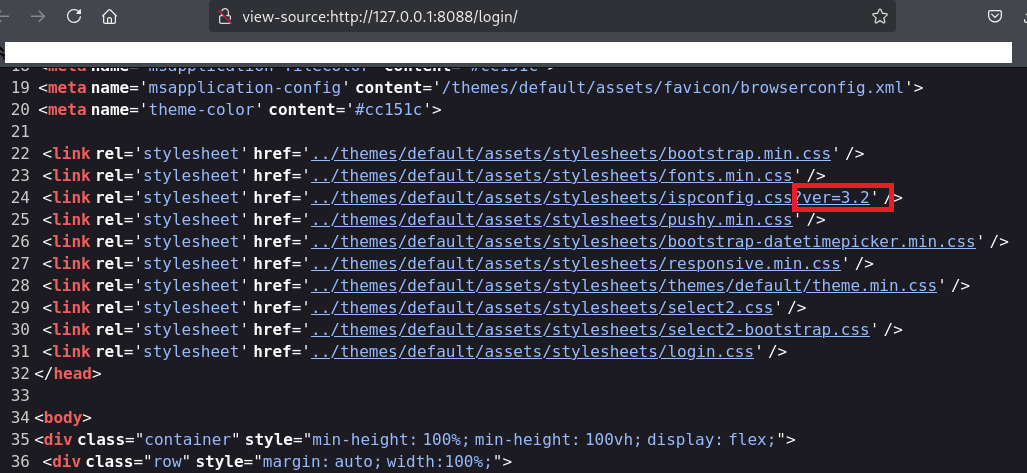Screen dimensions: 1027x473
Task: Bookmark this page with the star
Action: click(x=880, y=16)
